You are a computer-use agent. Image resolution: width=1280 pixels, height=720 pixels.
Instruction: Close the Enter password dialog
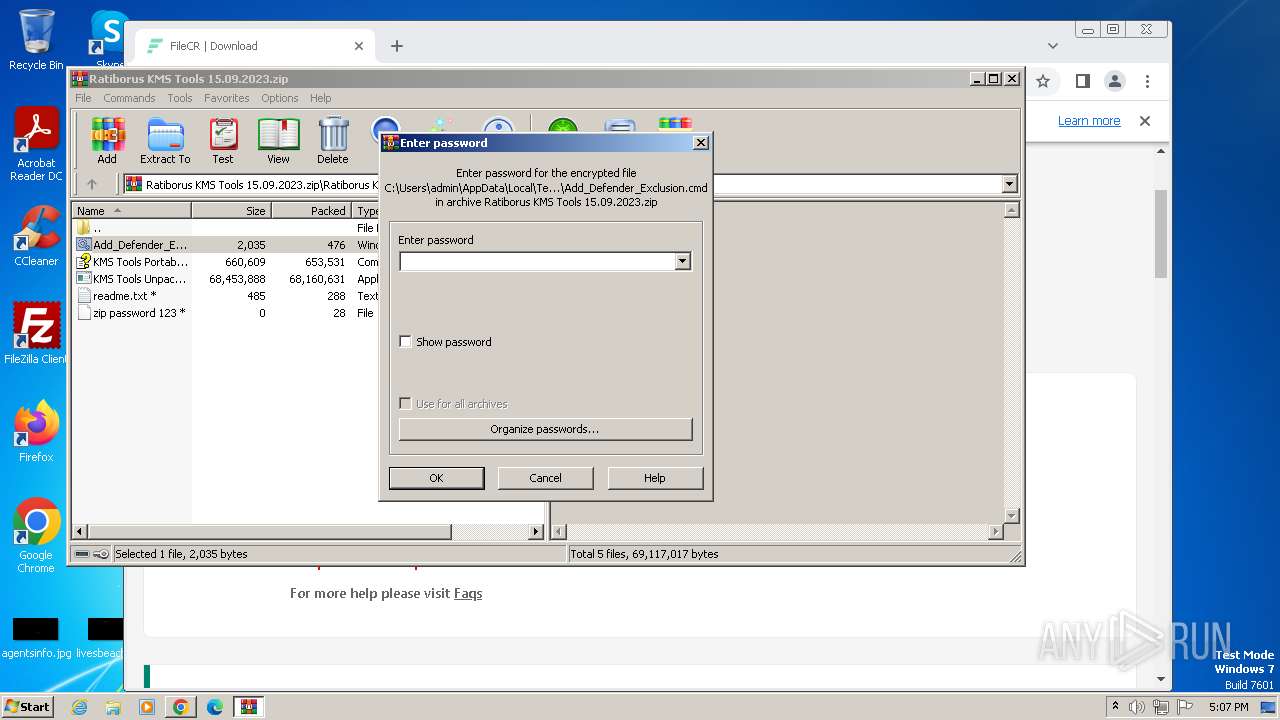click(x=701, y=143)
